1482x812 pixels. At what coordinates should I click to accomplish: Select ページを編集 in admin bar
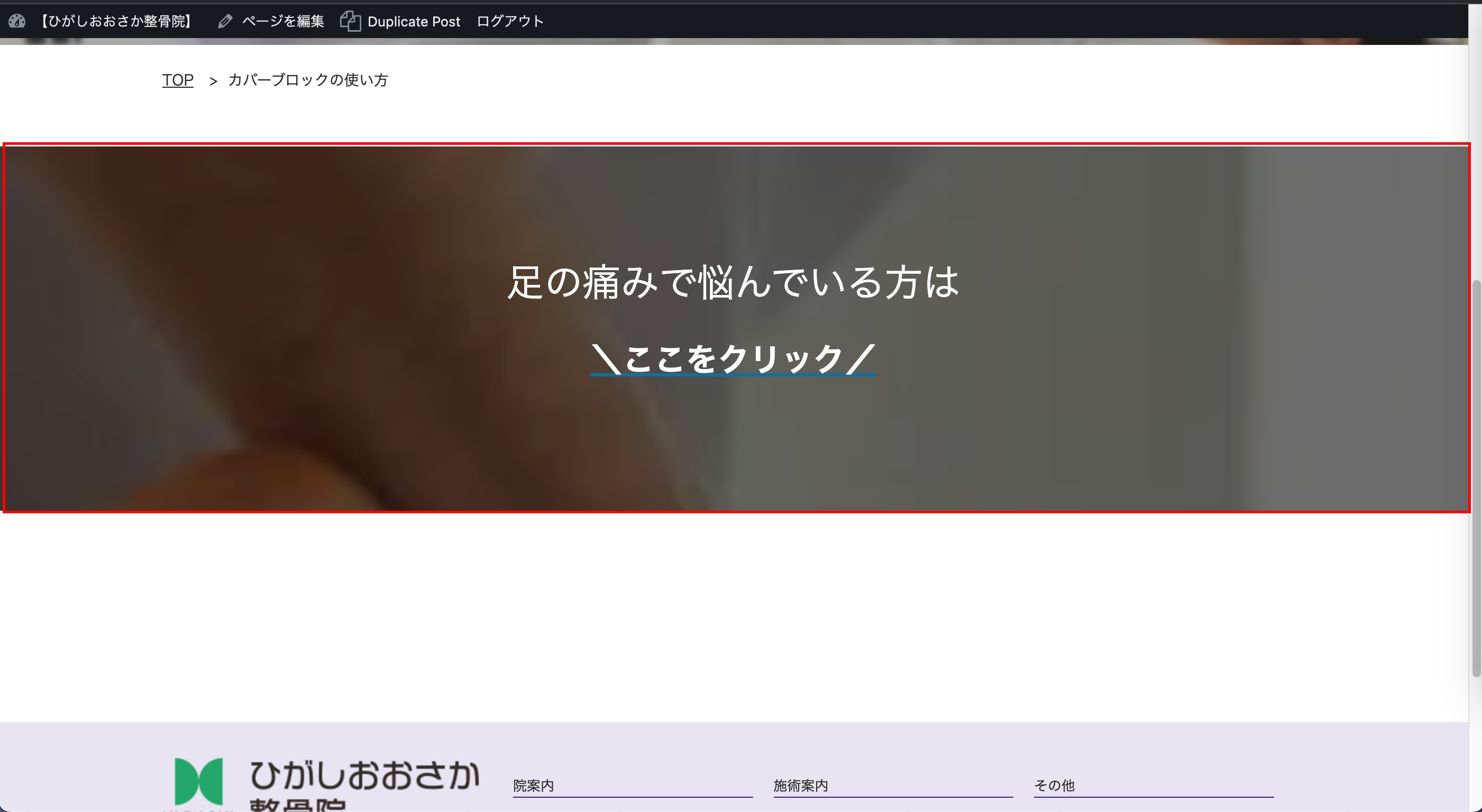[x=282, y=21]
